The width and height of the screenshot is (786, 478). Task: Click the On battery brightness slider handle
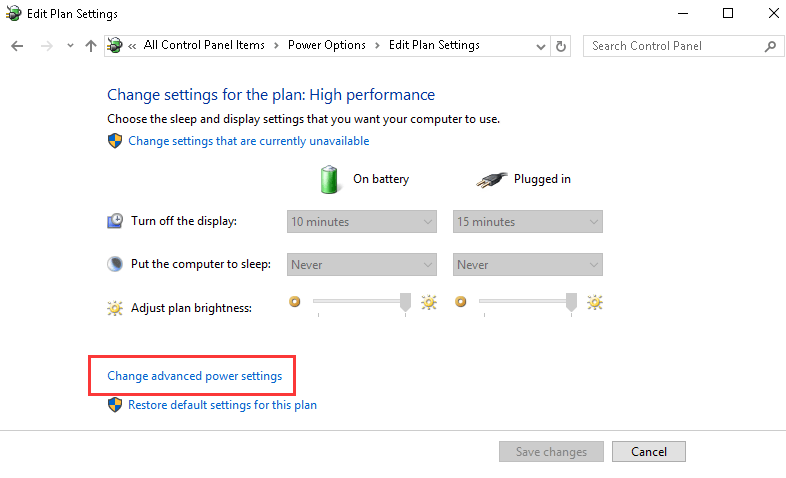406,301
